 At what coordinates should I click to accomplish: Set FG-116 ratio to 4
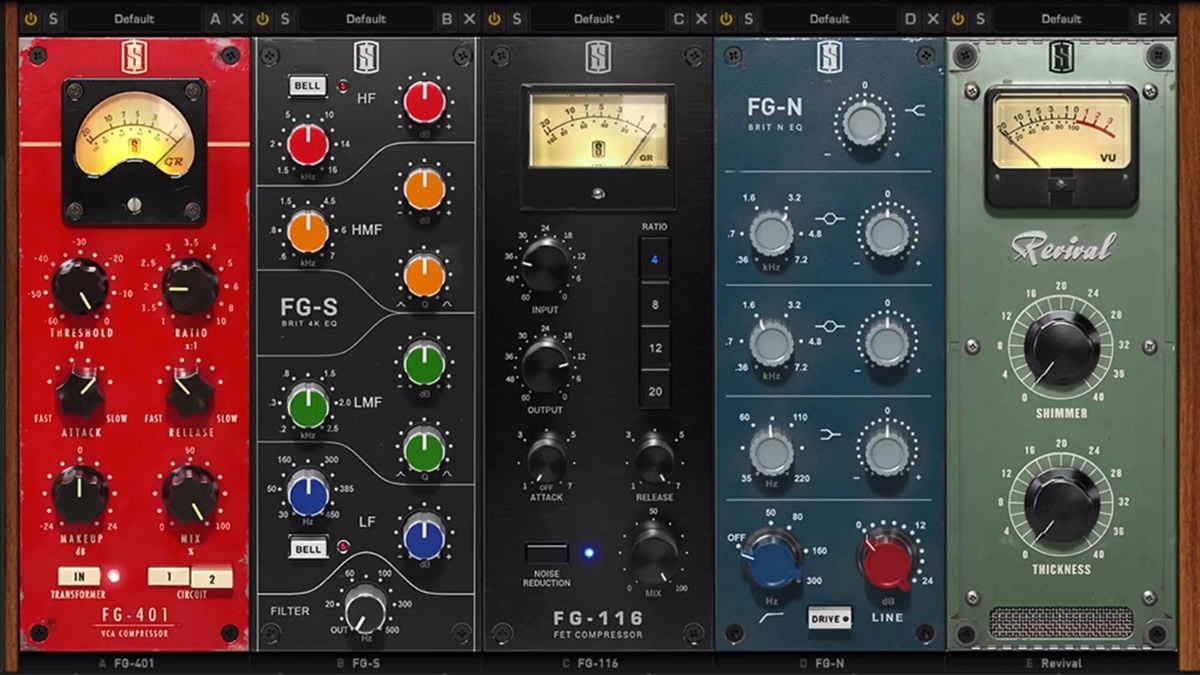coord(655,259)
